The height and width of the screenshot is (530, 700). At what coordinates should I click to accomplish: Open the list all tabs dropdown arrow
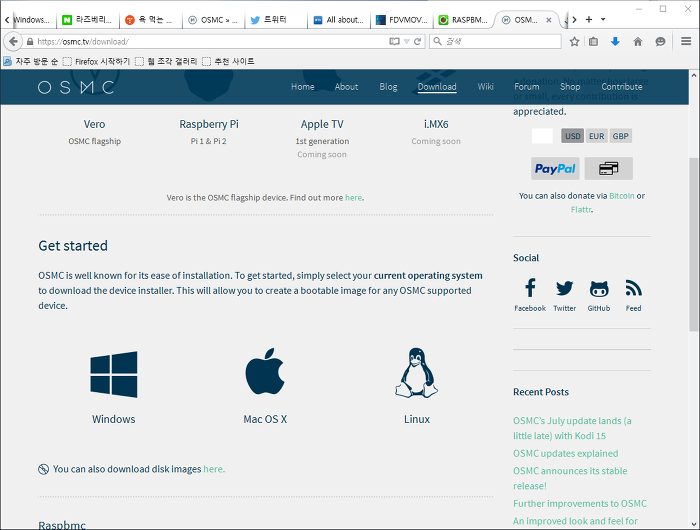coord(603,19)
